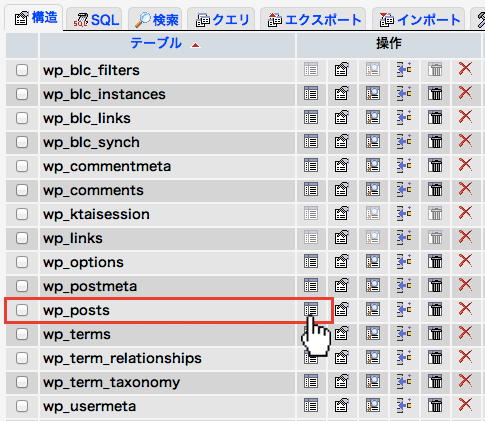The width and height of the screenshot is (485, 421).
Task: Go to the インポート import tab
Action: (x=418, y=20)
